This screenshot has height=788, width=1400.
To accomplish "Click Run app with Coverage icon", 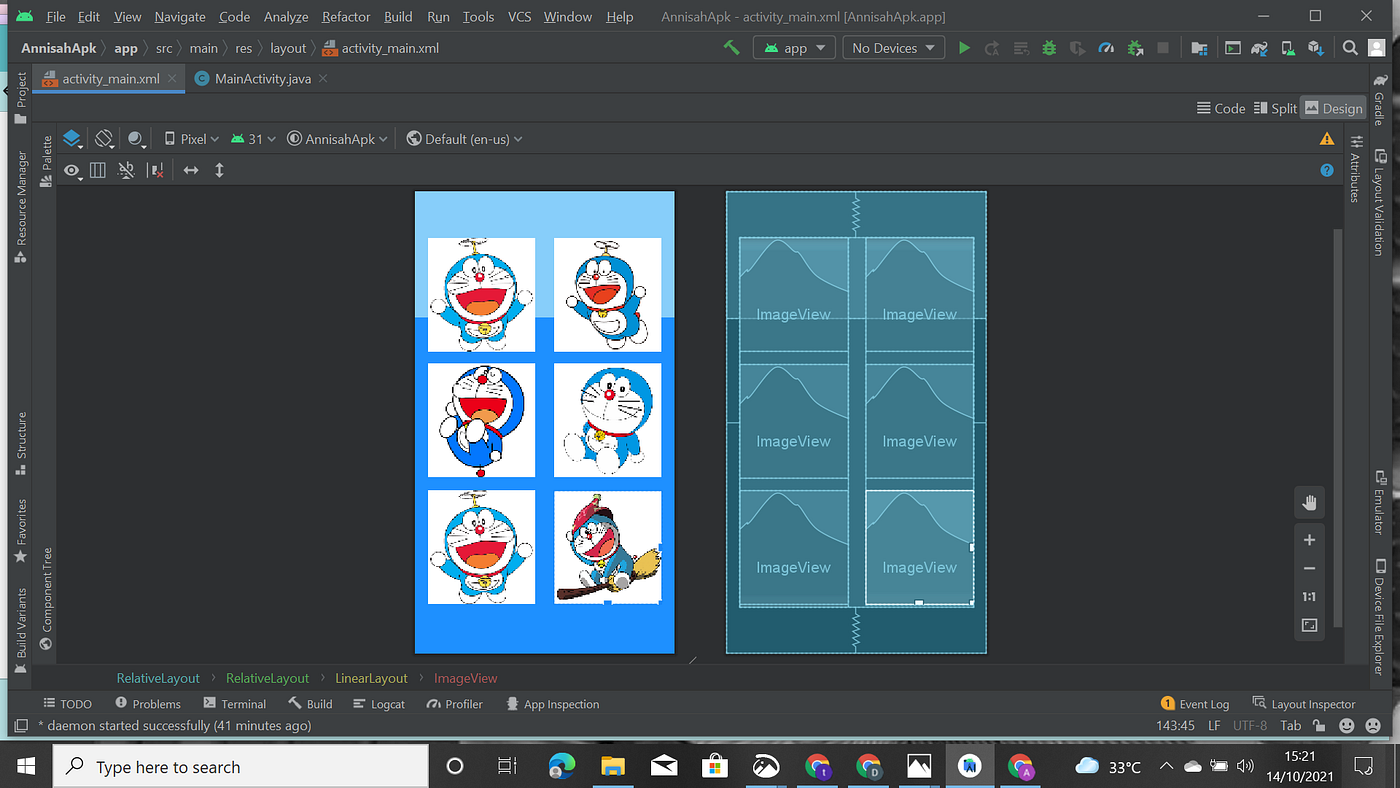I will (1077, 47).
